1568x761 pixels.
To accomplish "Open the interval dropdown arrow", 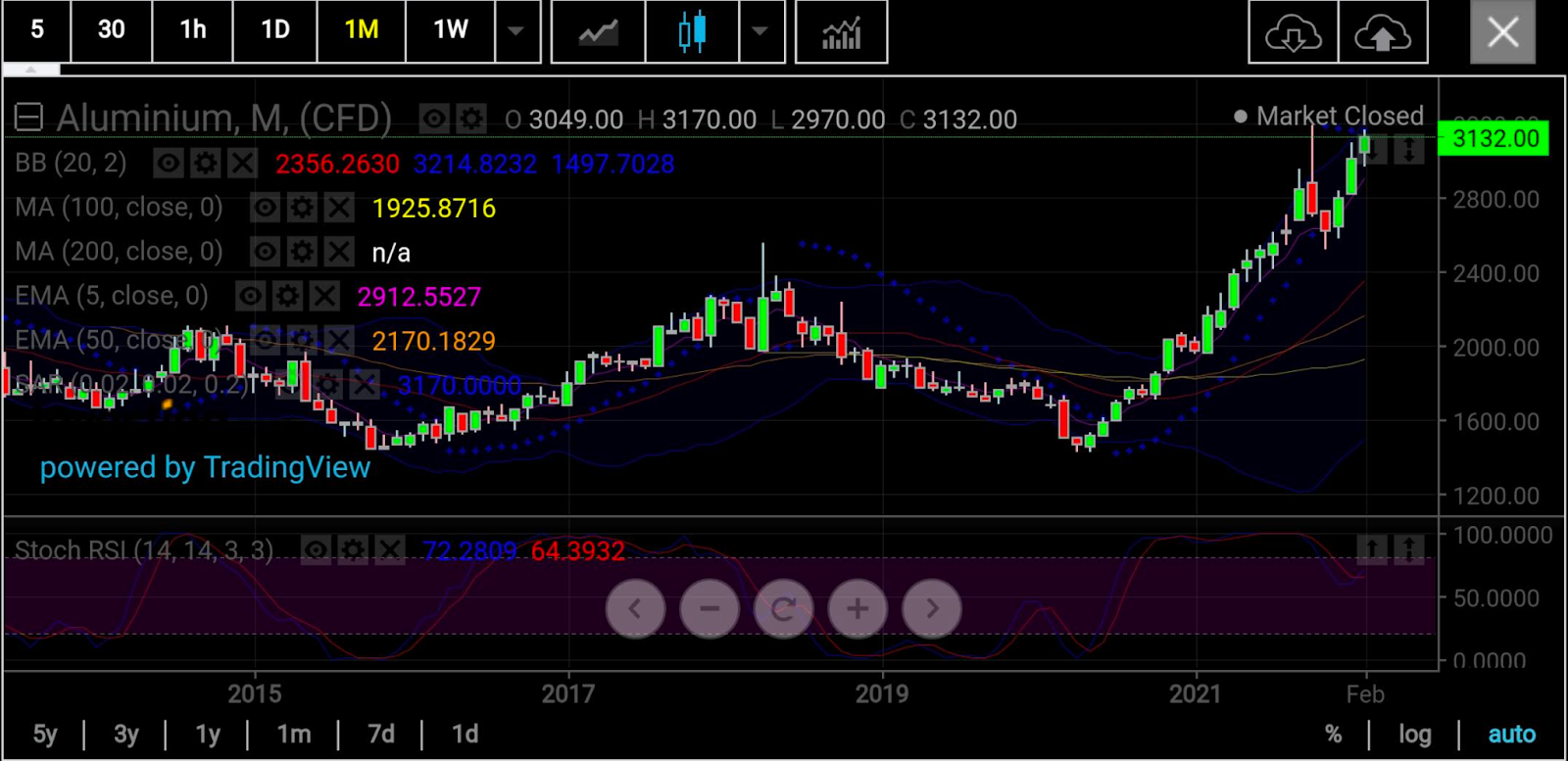I will point(516,30).
